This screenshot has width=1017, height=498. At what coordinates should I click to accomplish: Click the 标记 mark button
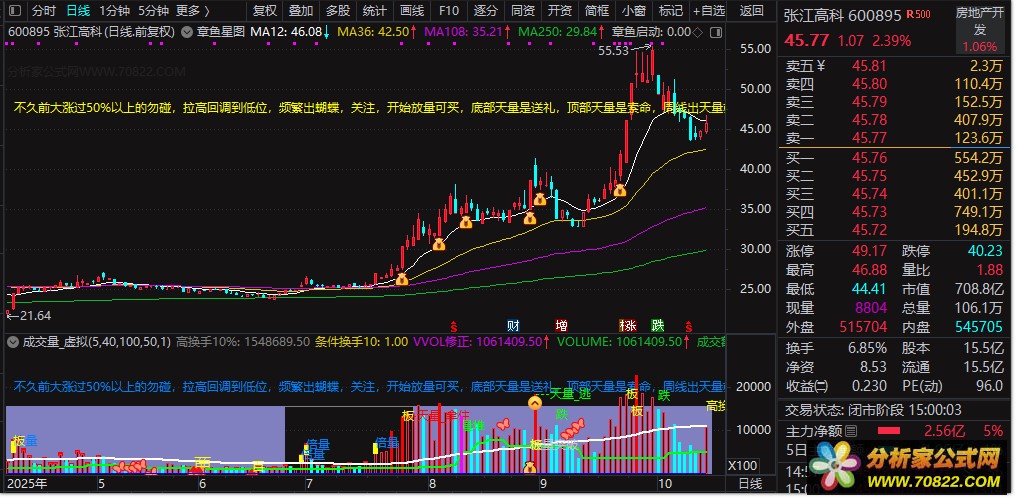[x=671, y=11]
